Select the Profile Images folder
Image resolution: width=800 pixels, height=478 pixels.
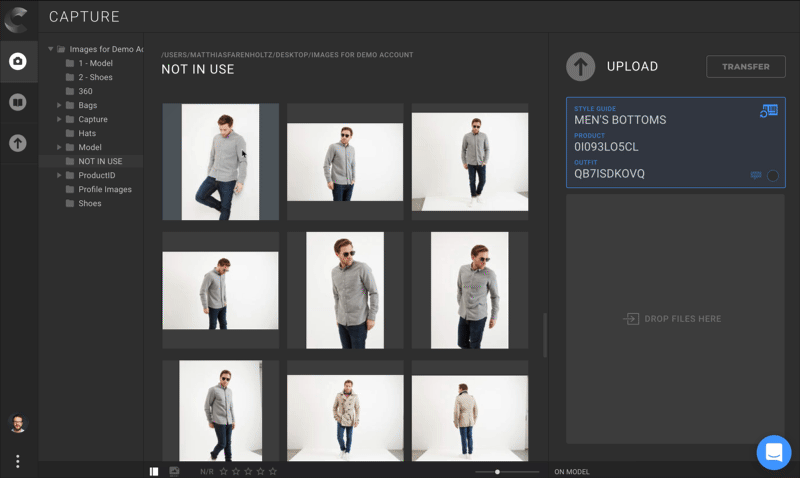tap(104, 189)
